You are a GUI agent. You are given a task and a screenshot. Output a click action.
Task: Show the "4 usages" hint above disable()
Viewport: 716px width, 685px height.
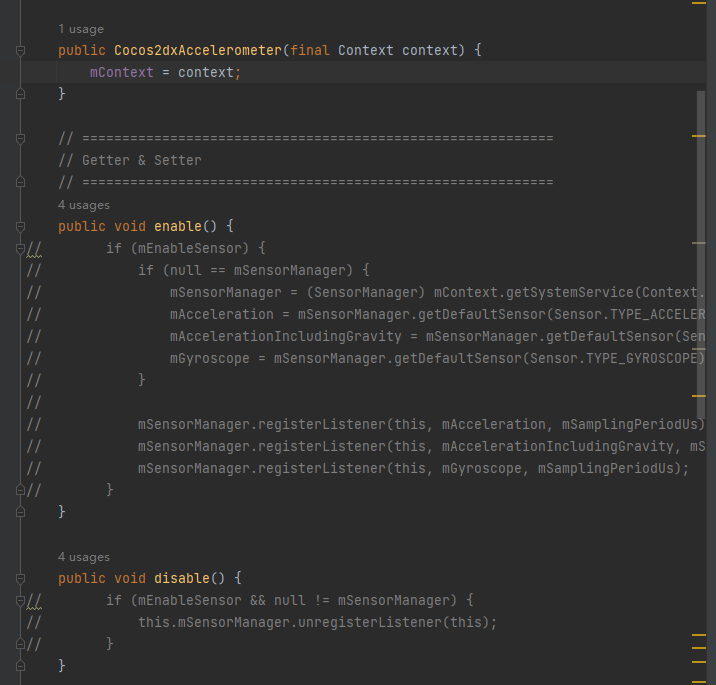84,557
